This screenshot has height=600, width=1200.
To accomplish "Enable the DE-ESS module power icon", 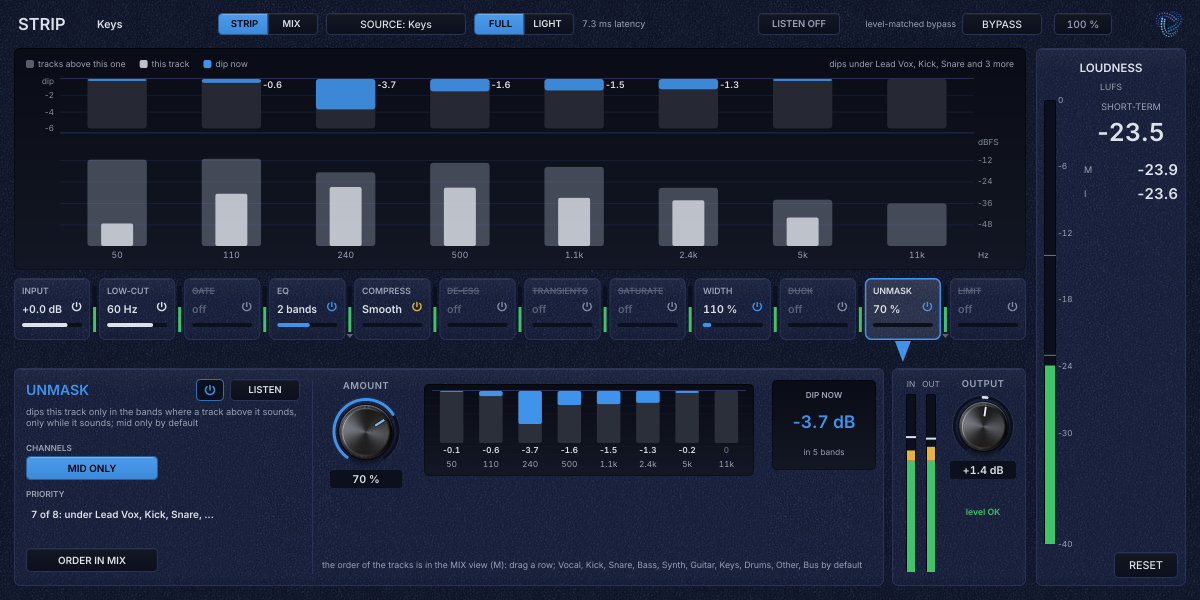I will [501, 308].
